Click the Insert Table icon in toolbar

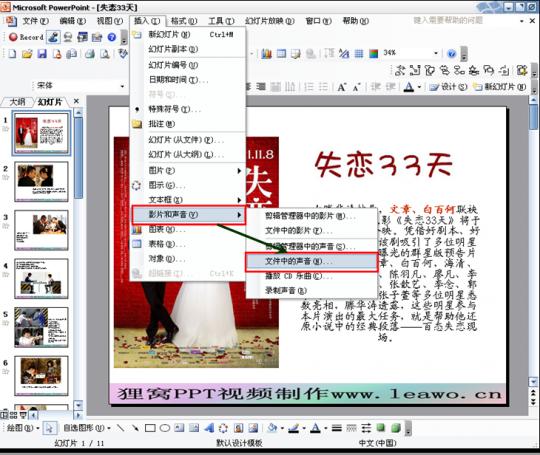tap(281, 53)
